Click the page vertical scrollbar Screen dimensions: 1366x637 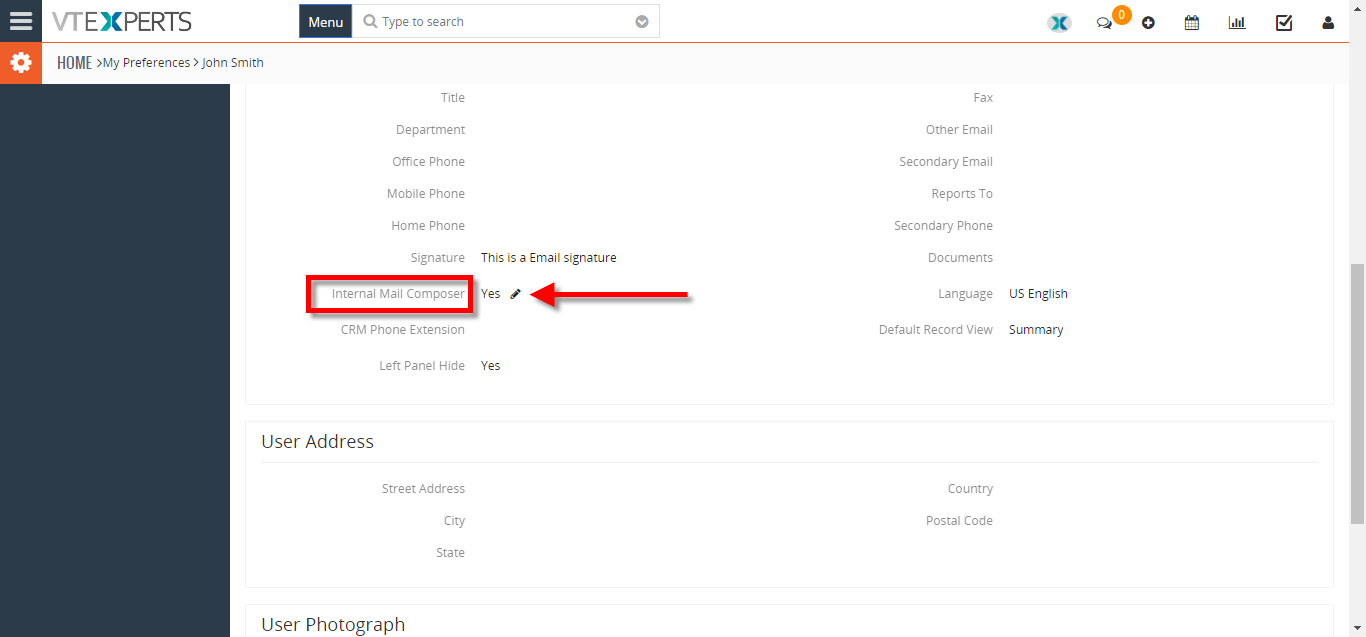[x=1358, y=393]
